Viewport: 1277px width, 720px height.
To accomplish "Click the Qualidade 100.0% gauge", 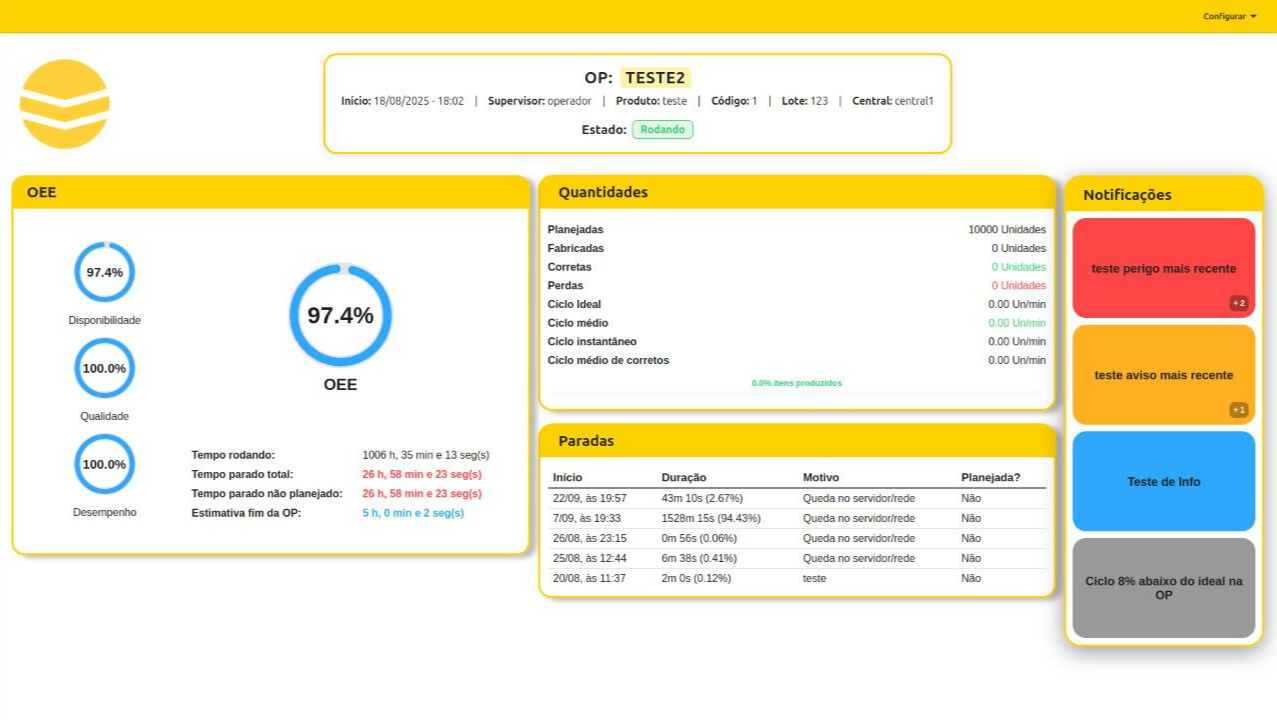I will coord(104,368).
